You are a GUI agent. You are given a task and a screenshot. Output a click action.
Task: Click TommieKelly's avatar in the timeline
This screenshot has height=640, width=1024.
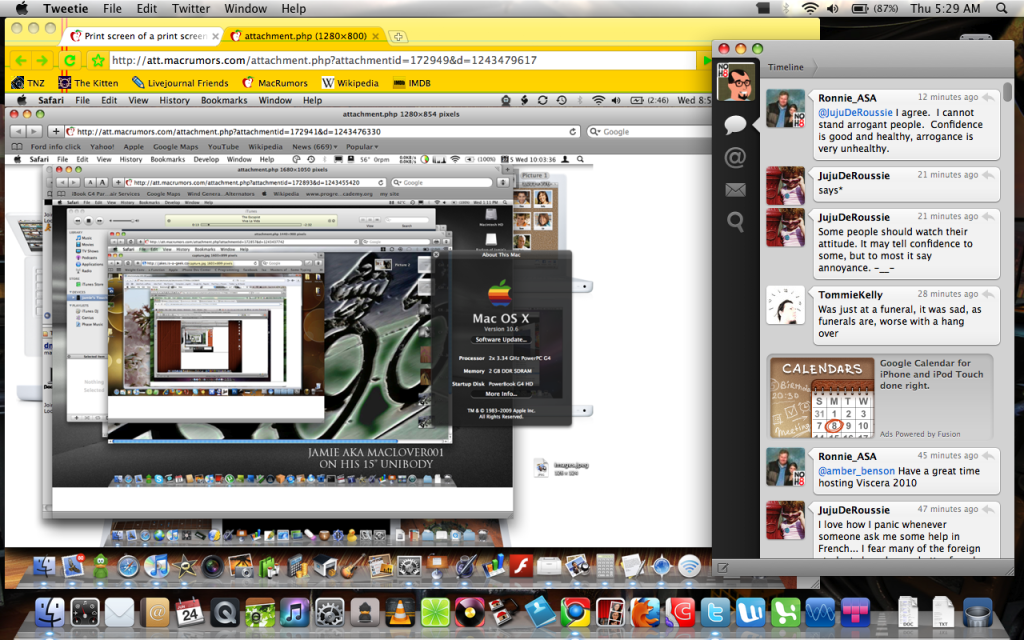785,305
